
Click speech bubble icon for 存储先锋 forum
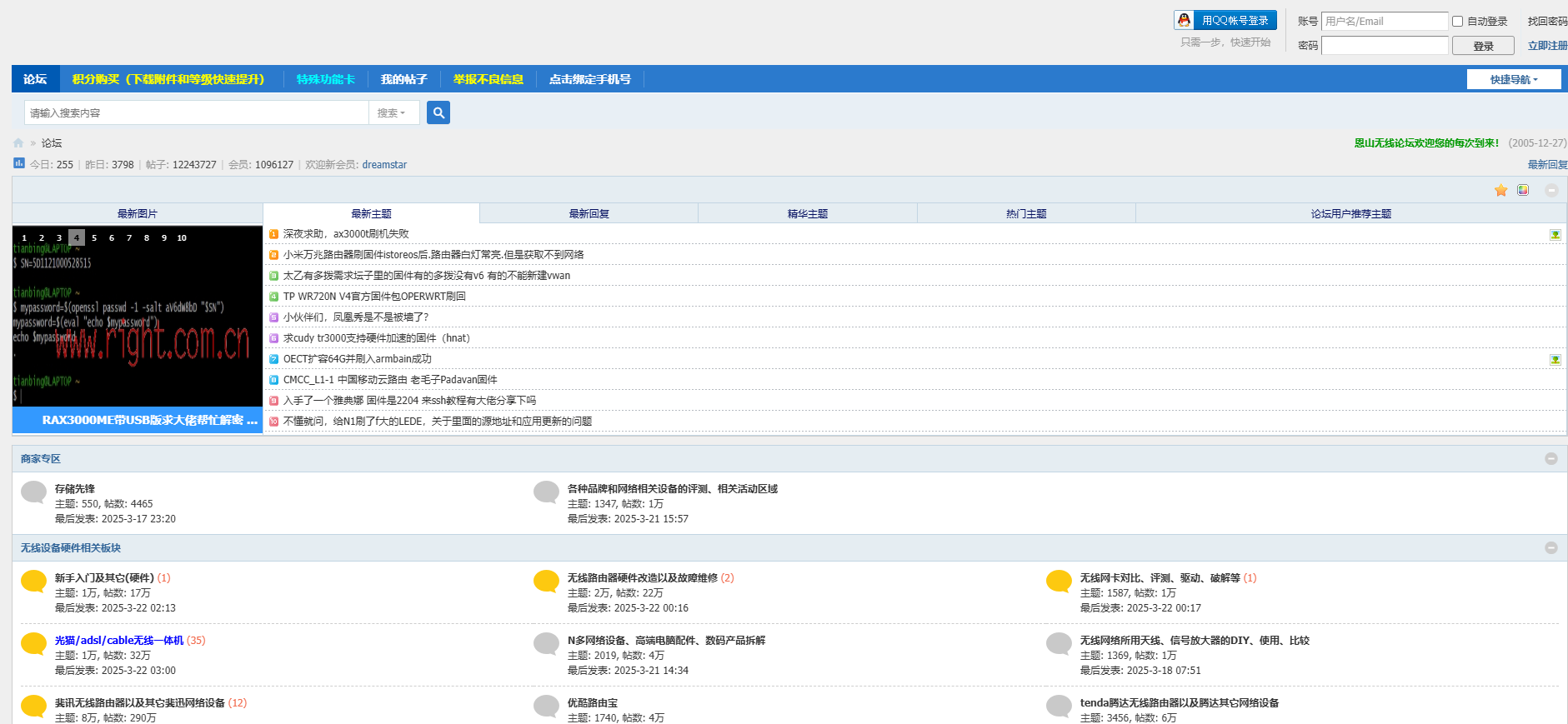pos(33,492)
